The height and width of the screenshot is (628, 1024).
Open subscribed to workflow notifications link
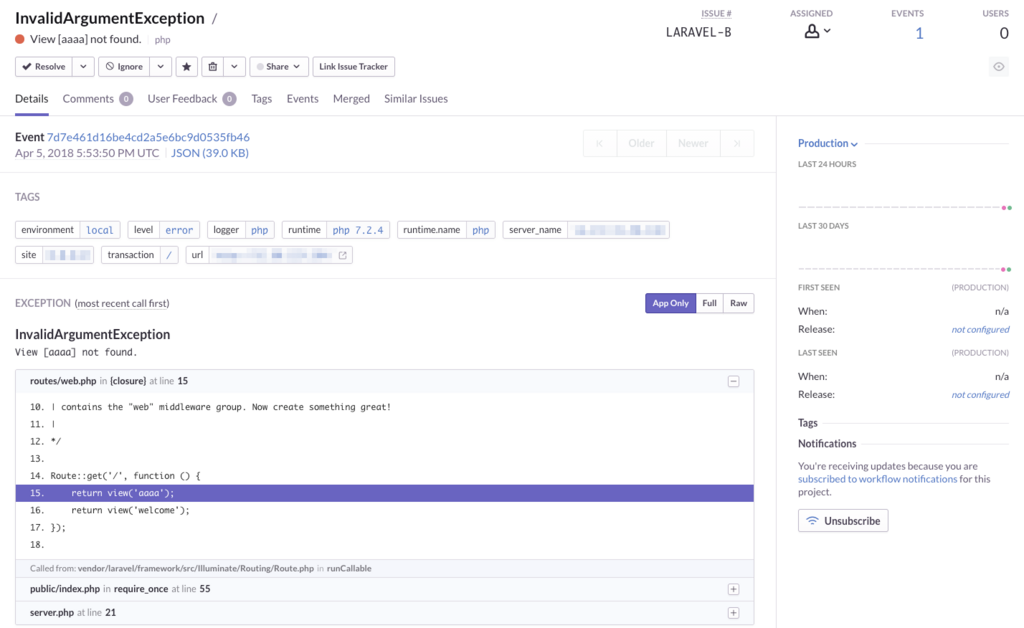pyautogui.click(x=877, y=479)
